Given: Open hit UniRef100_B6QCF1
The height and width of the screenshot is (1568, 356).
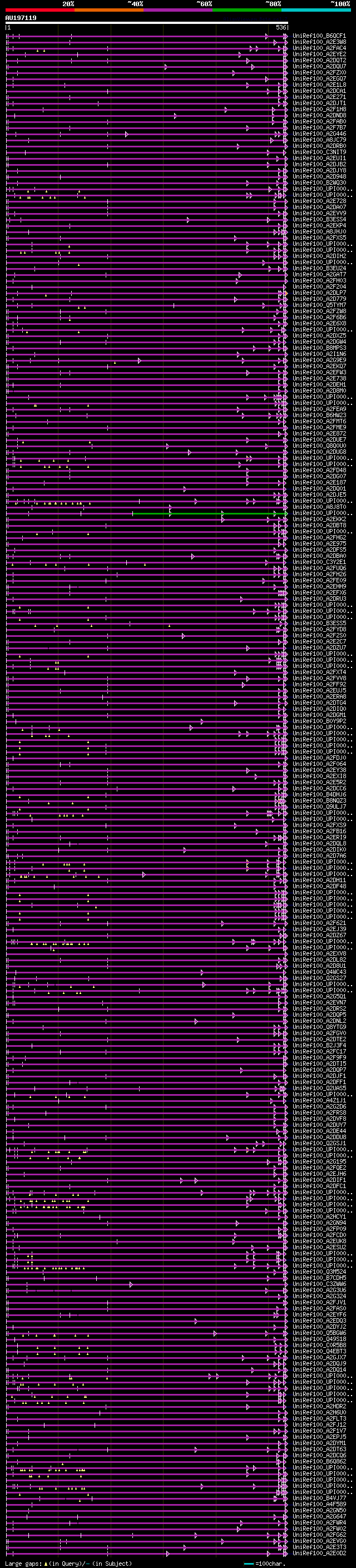Looking at the screenshot, I should (x=319, y=36).
